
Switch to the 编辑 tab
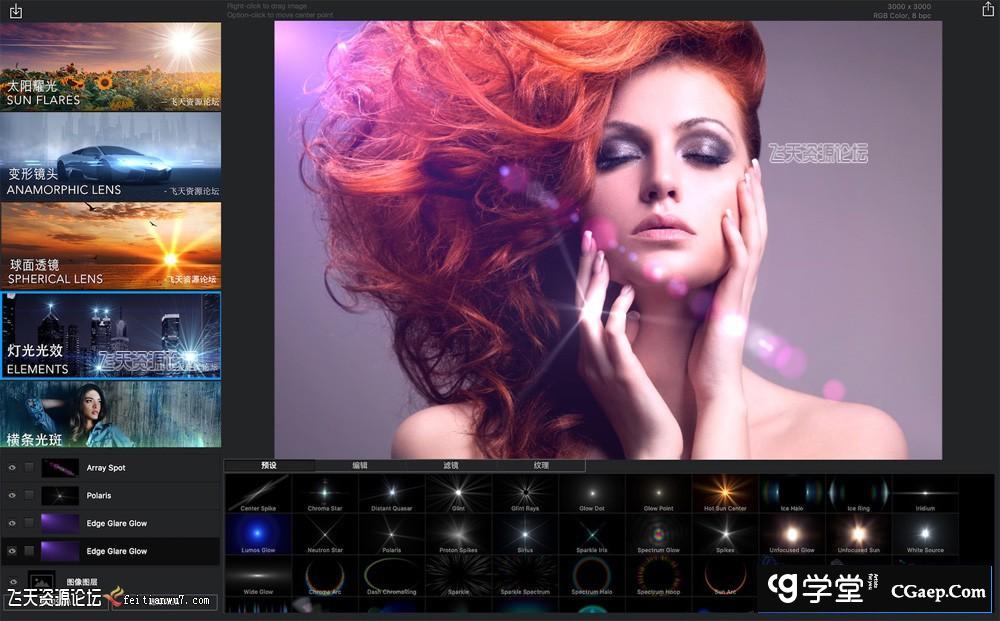pyautogui.click(x=359, y=466)
